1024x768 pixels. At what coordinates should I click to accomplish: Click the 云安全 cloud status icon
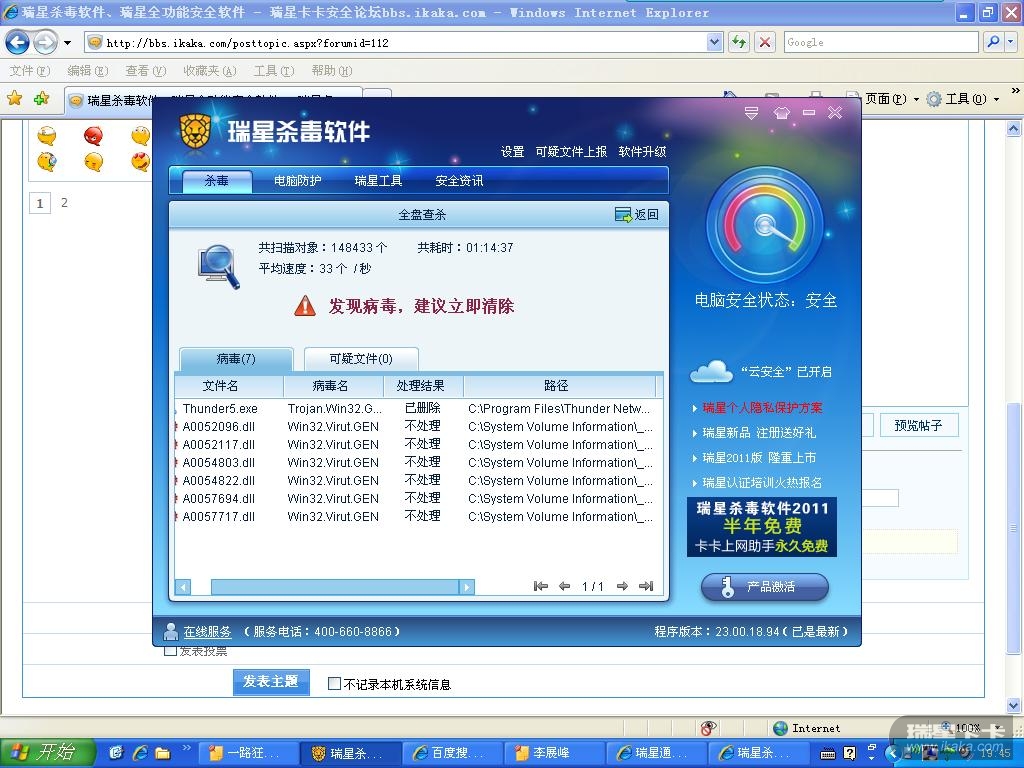coord(712,372)
